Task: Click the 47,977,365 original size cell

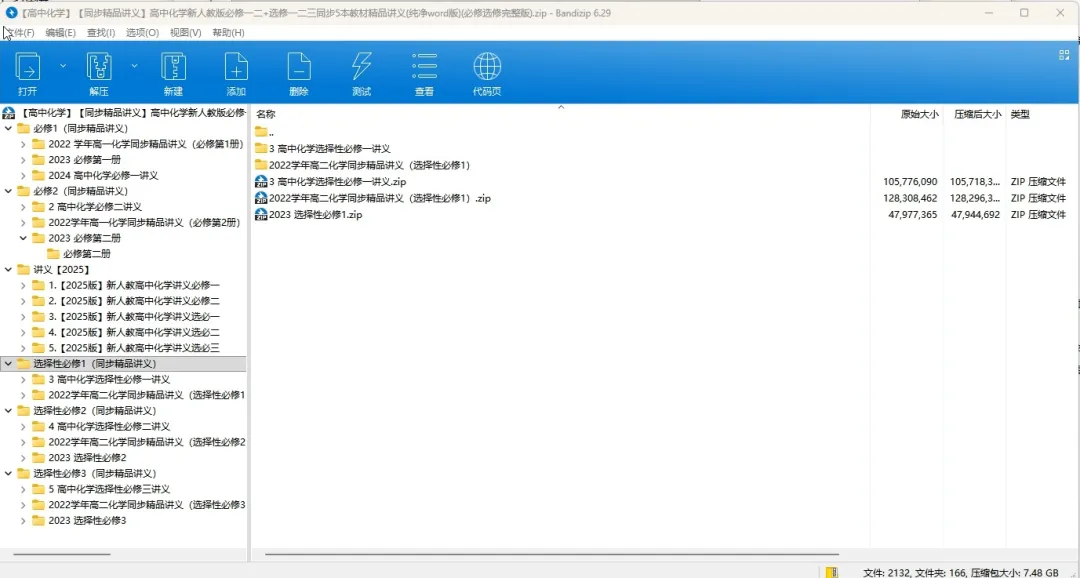Action: coord(913,215)
